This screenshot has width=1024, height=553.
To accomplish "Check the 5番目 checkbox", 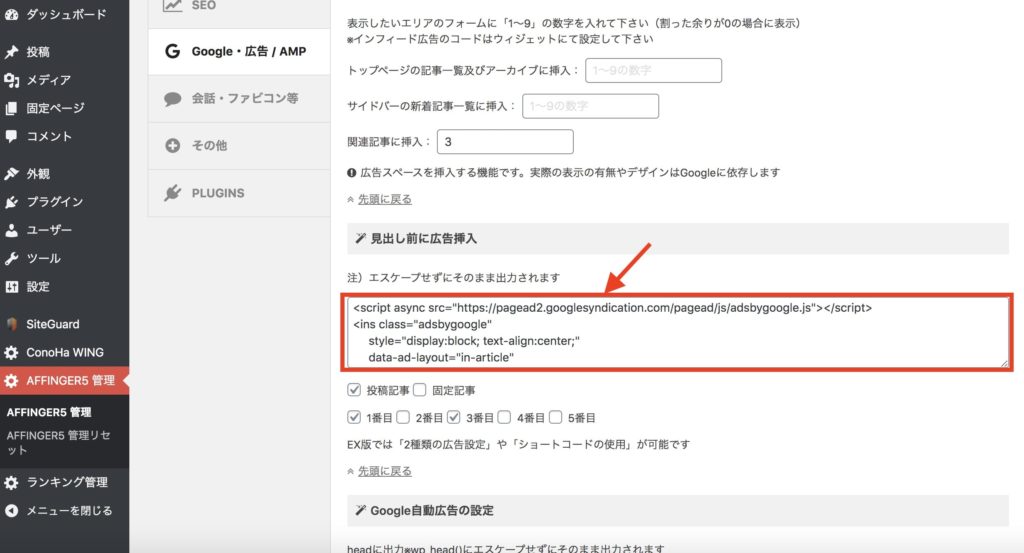I will click(x=556, y=417).
